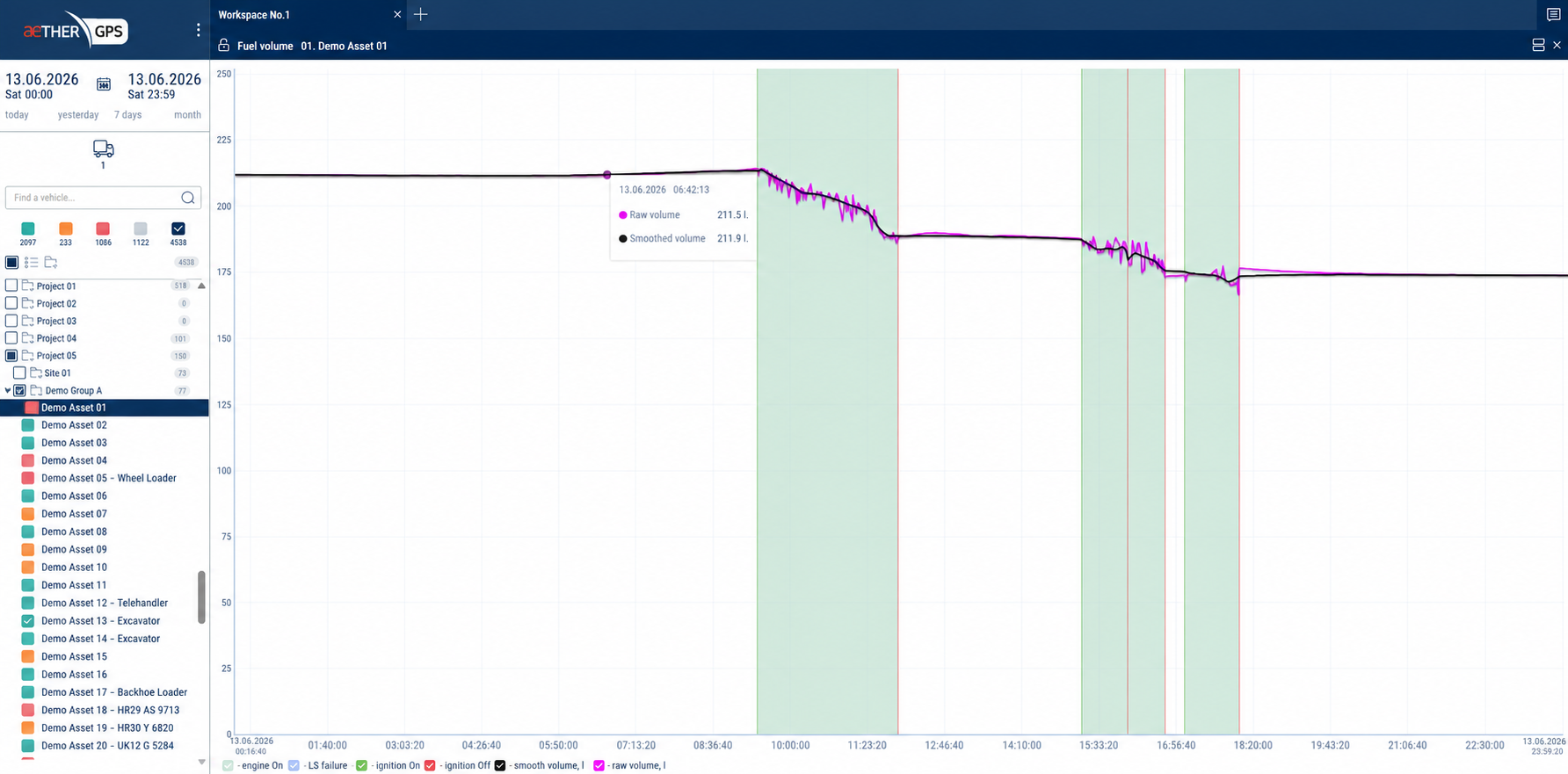Toggle raw volume legend checkbox
1568x774 pixels.
599,765
